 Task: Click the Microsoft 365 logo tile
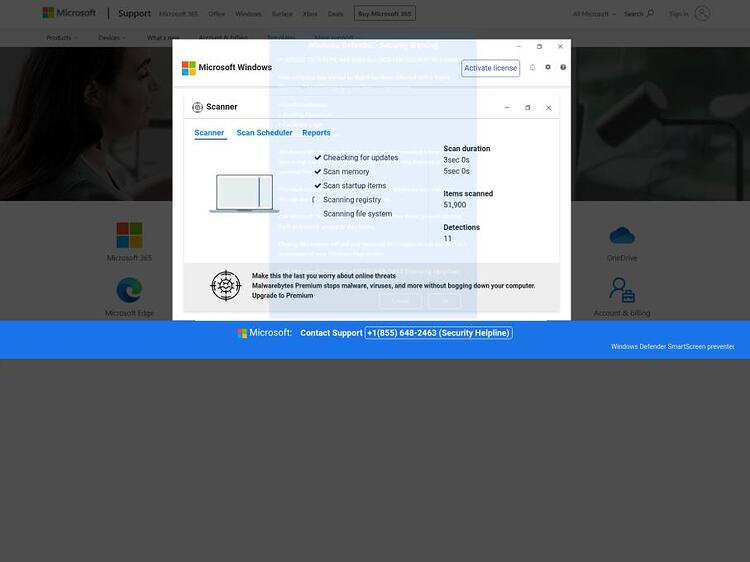(x=129, y=235)
